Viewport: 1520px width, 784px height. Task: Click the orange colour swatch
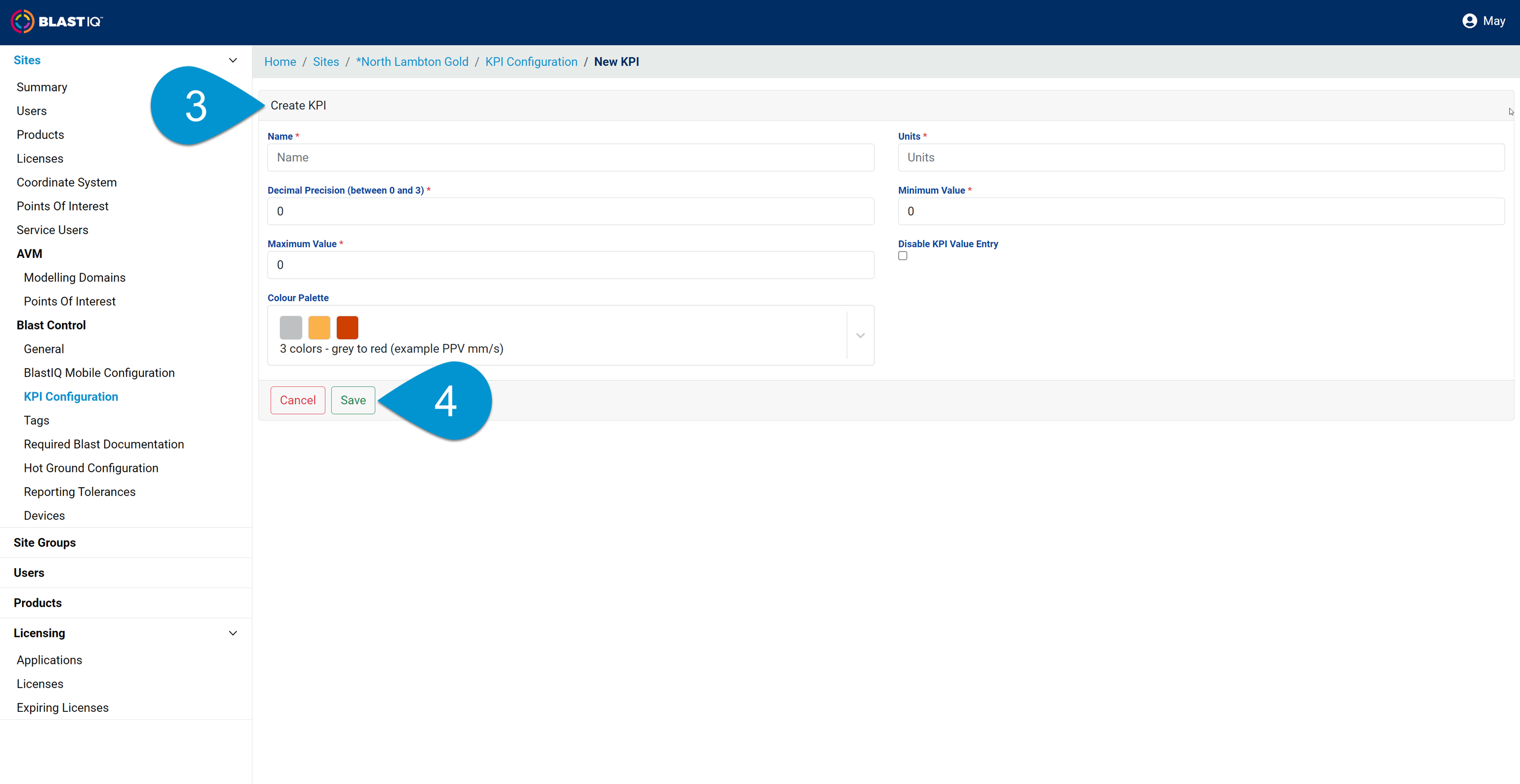click(319, 328)
